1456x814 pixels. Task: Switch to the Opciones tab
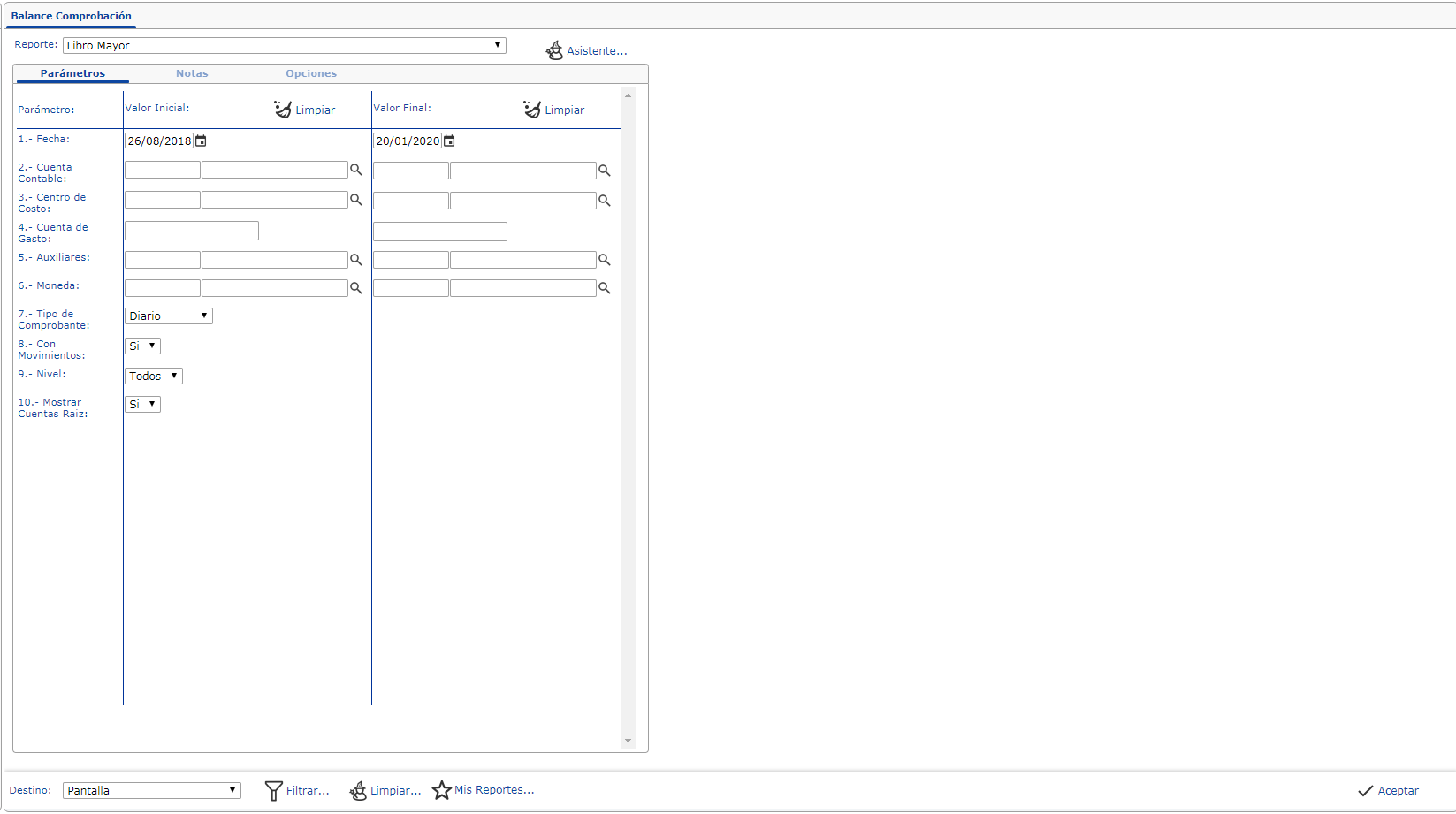coord(311,73)
